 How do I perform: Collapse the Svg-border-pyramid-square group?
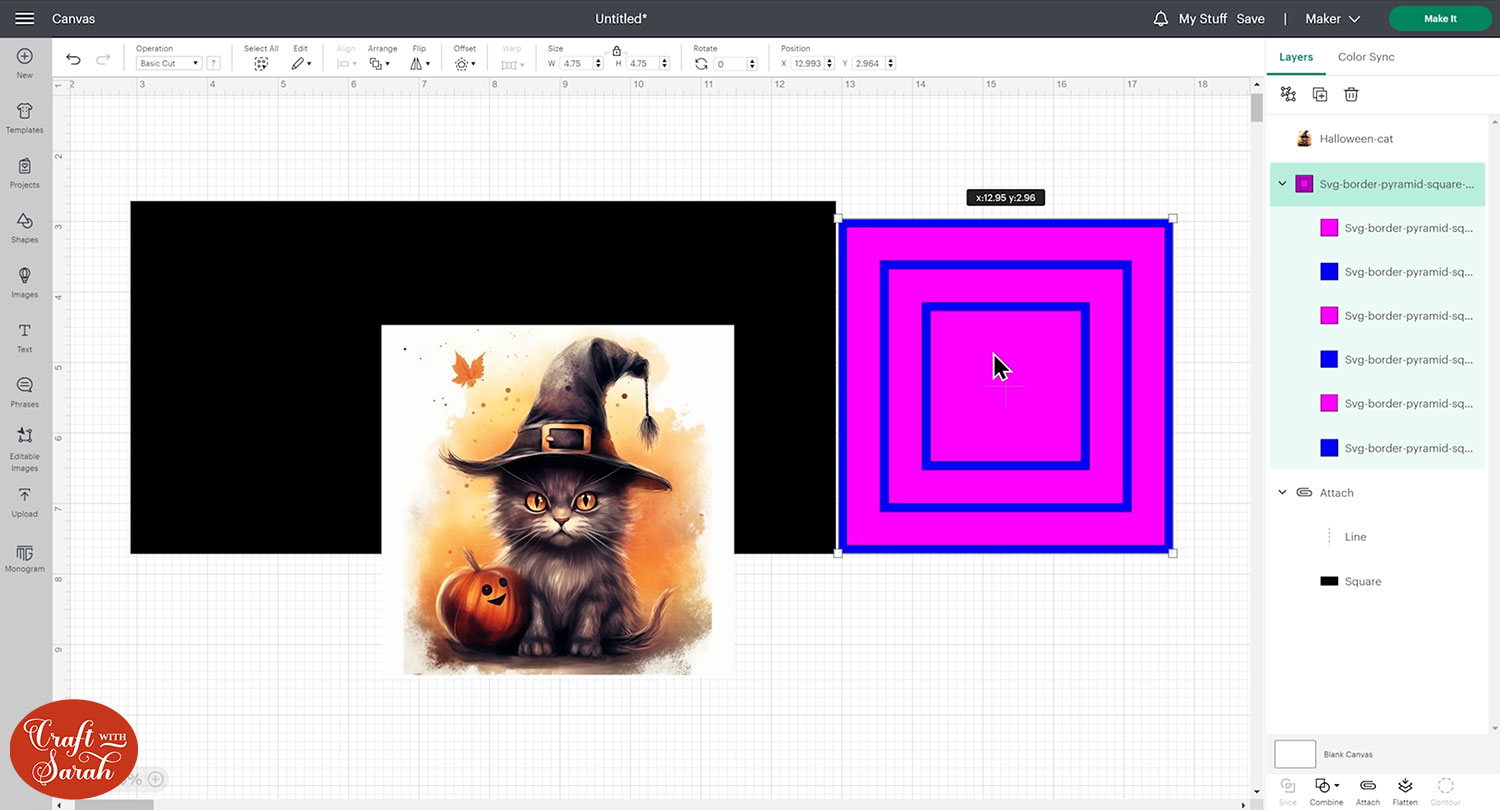1282,184
